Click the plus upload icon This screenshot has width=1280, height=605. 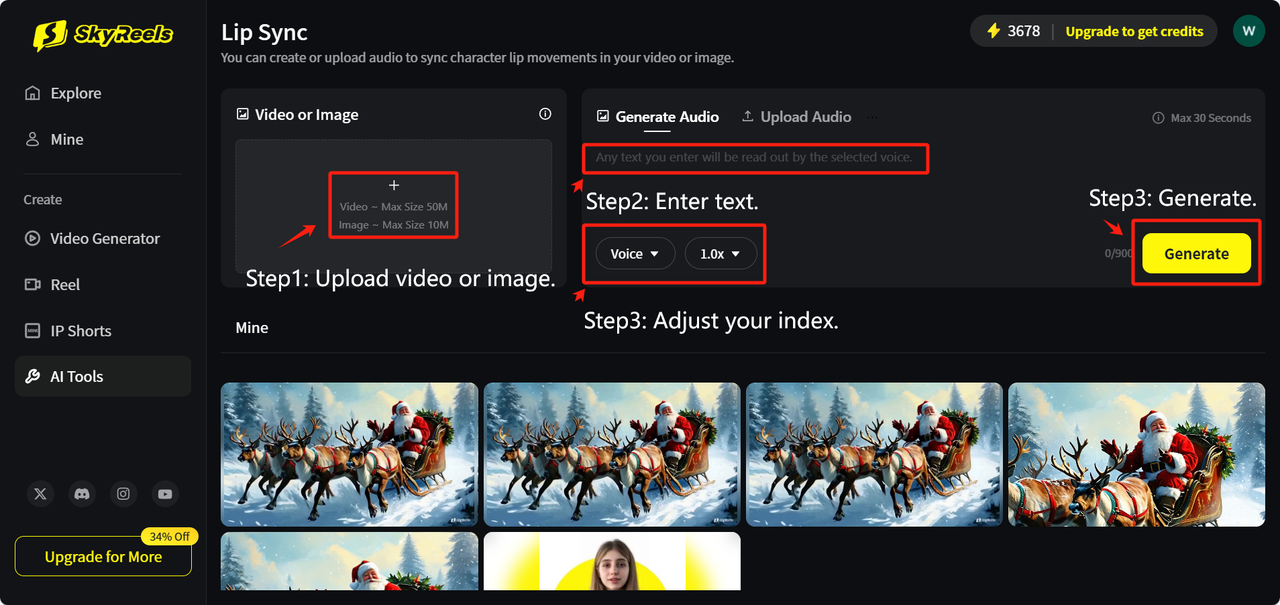394,185
